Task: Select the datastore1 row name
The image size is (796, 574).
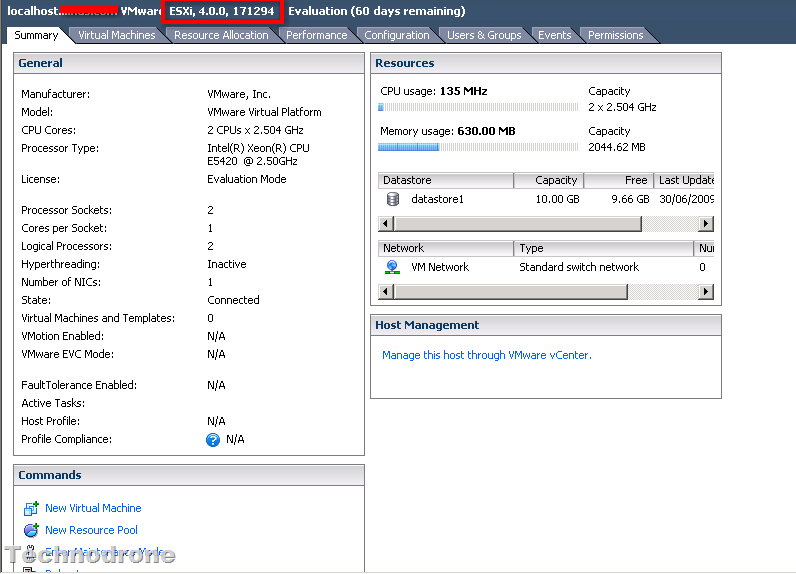Action: point(437,199)
